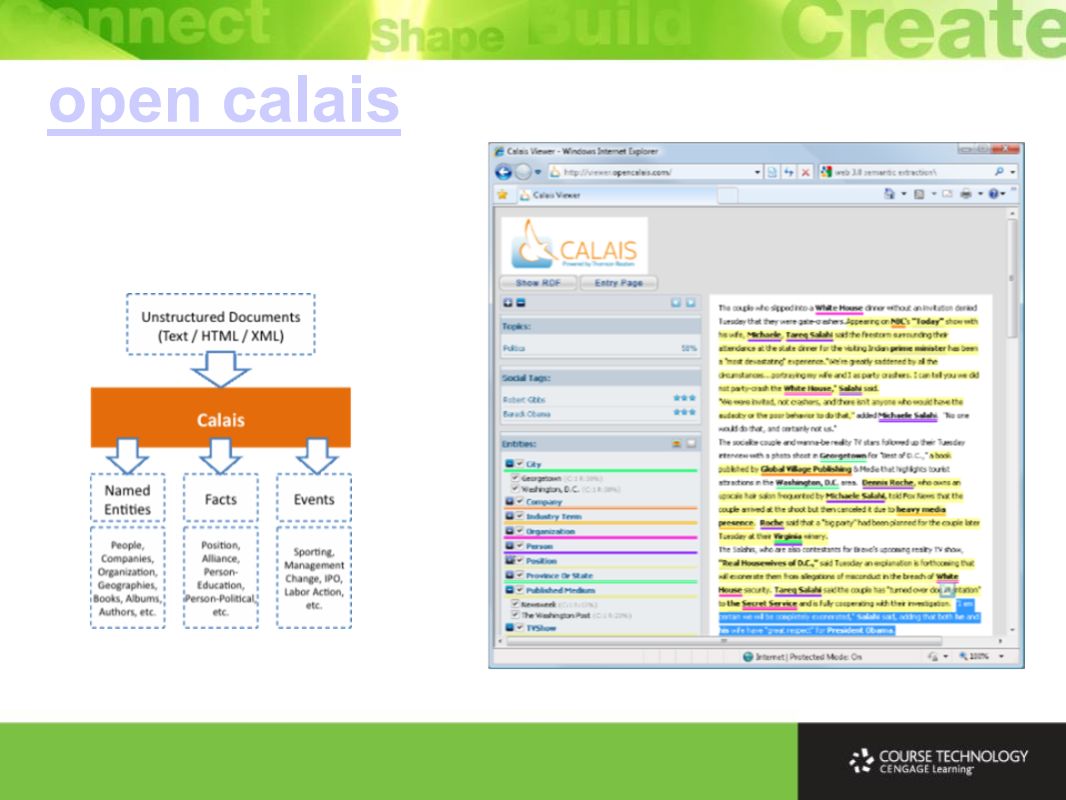Select the Calais Viewer tab
This screenshot has height=800, width=1066.
(x=615, y=195)
